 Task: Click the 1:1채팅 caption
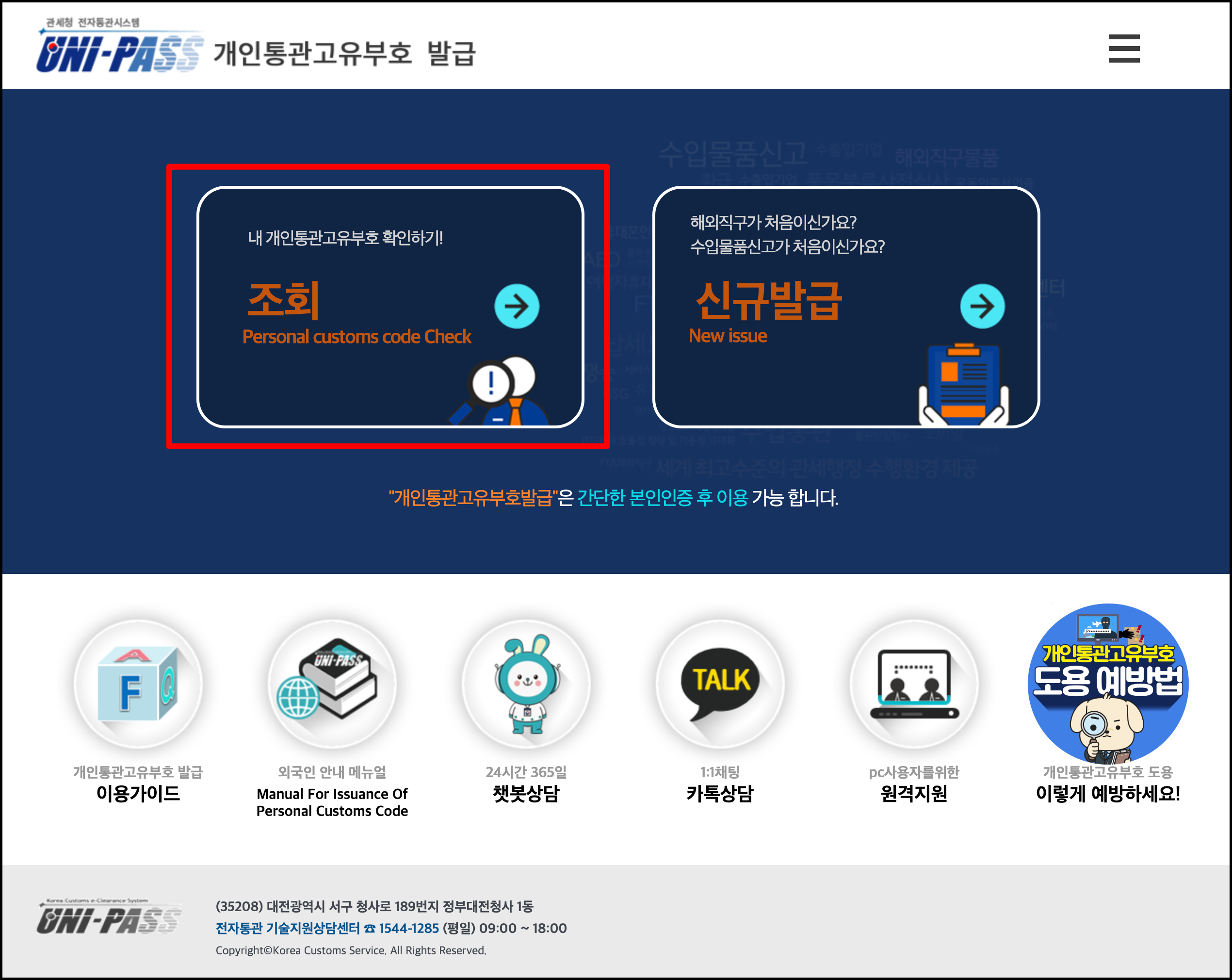(720, 772)
